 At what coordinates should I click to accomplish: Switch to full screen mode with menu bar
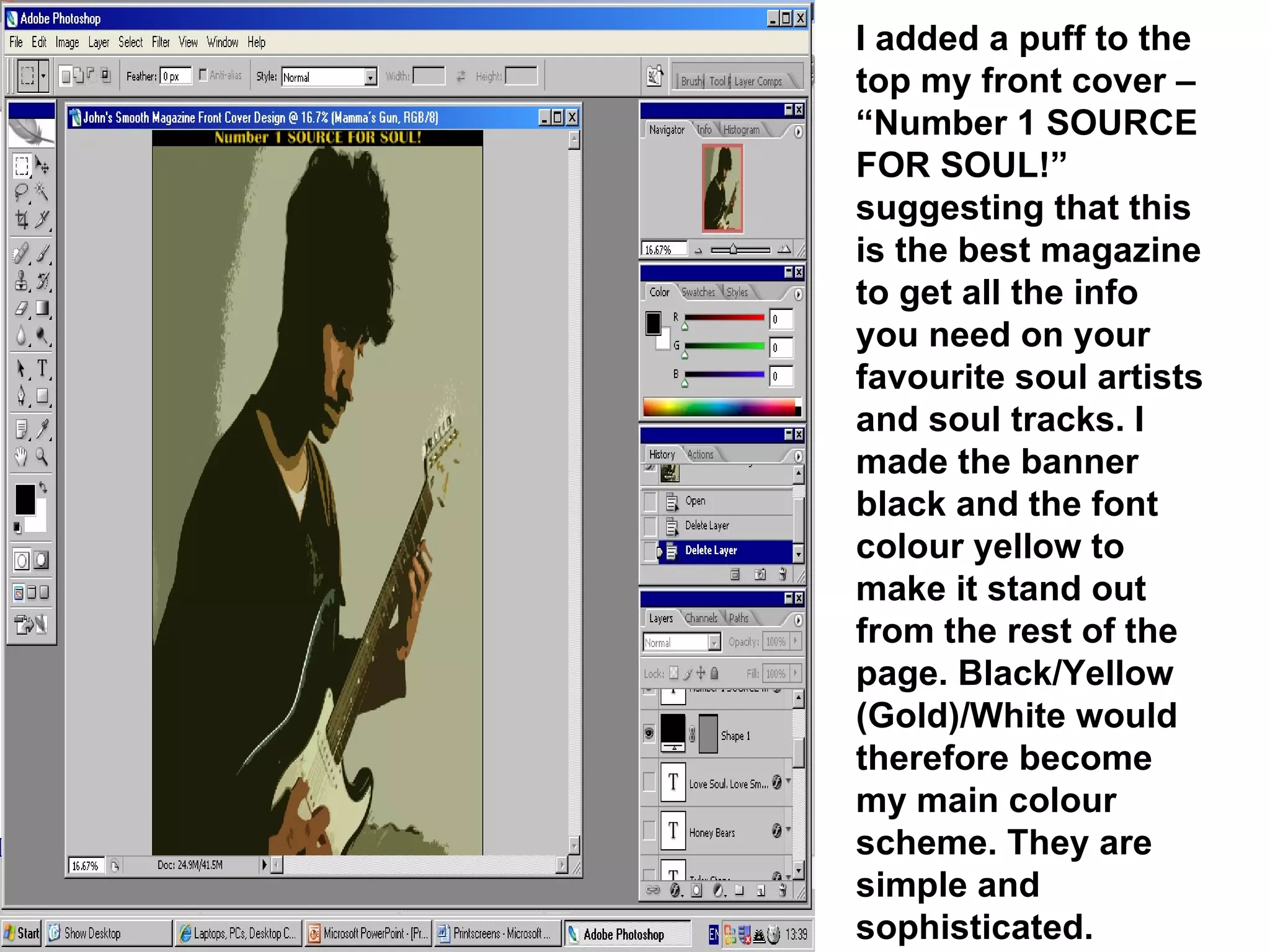point(31,593)
